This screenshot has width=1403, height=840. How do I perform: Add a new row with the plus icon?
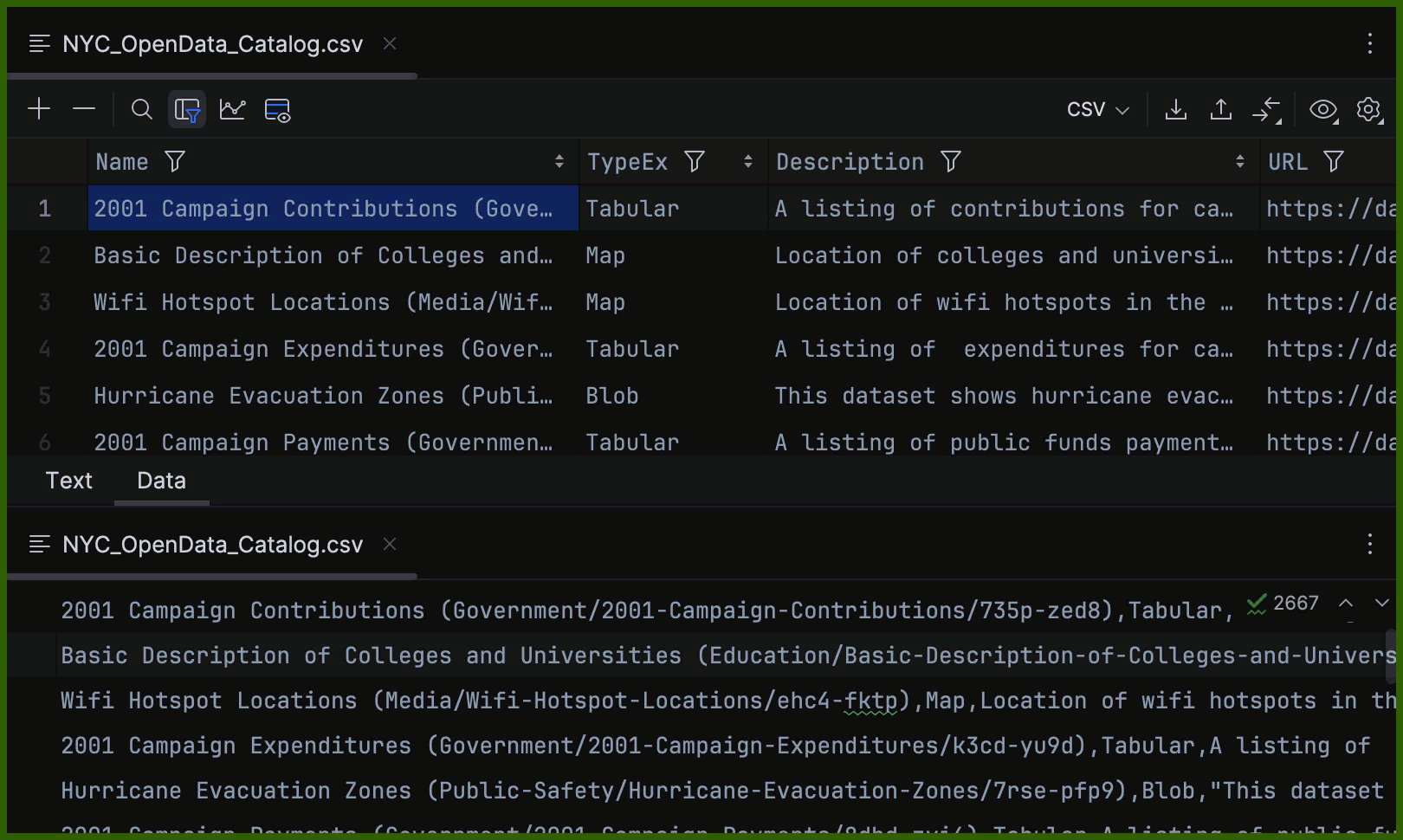(x=38, y=109)
